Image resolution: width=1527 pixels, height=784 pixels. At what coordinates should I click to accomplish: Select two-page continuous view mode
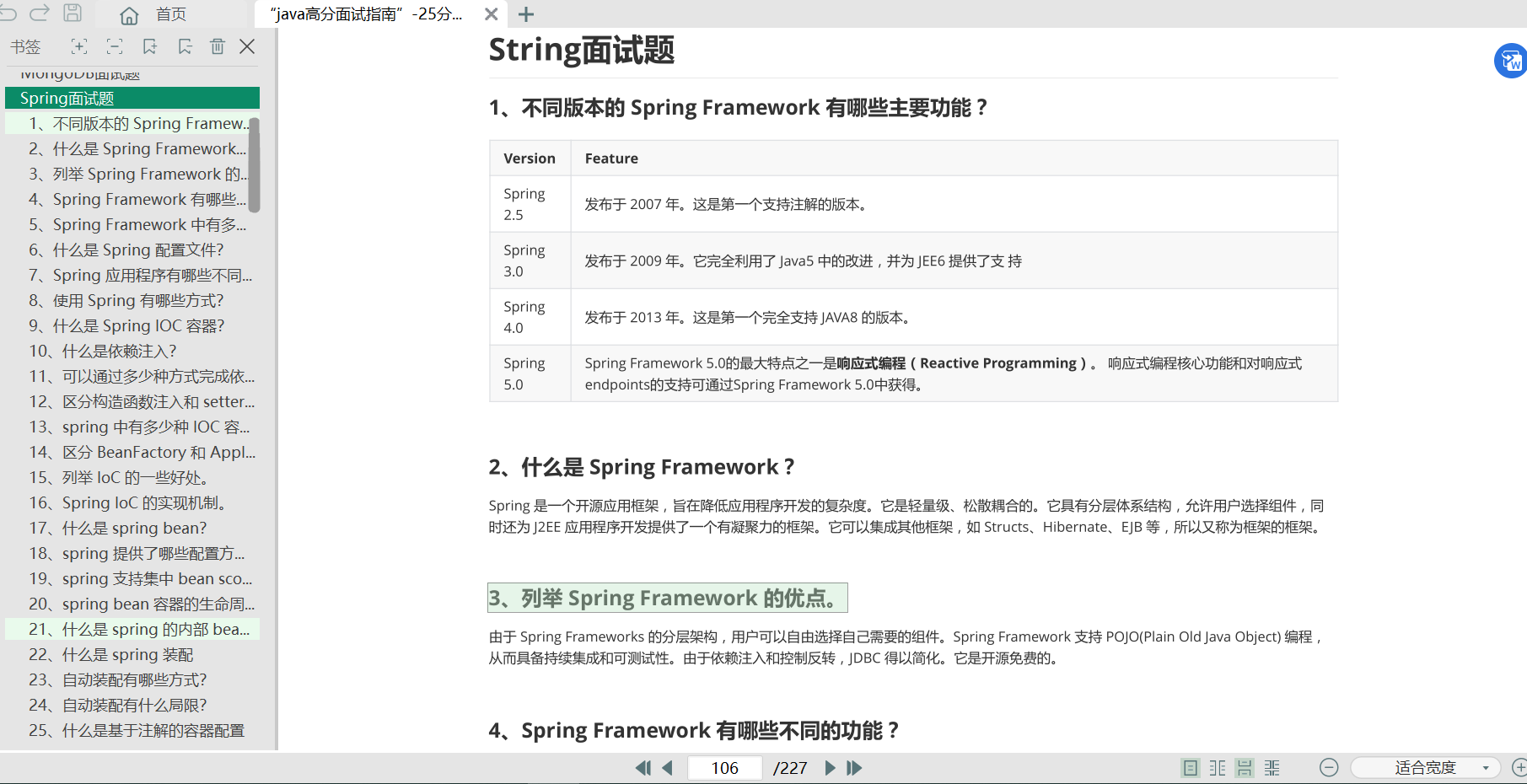pos(1272,768)
